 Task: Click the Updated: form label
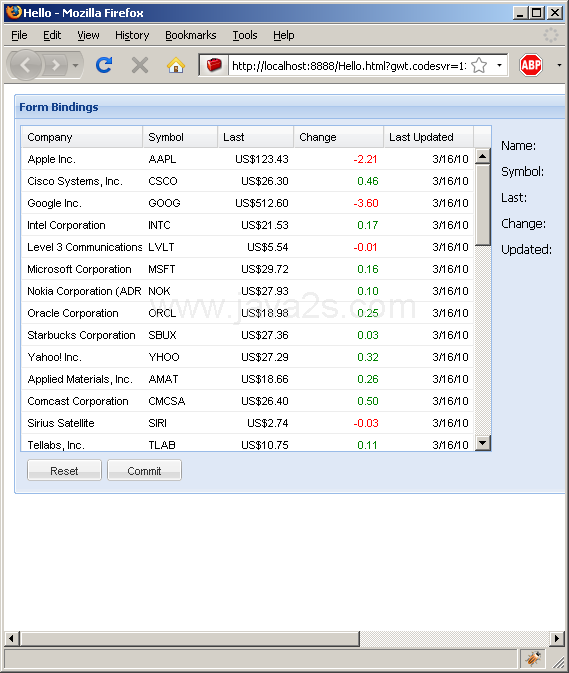(527, 249)
